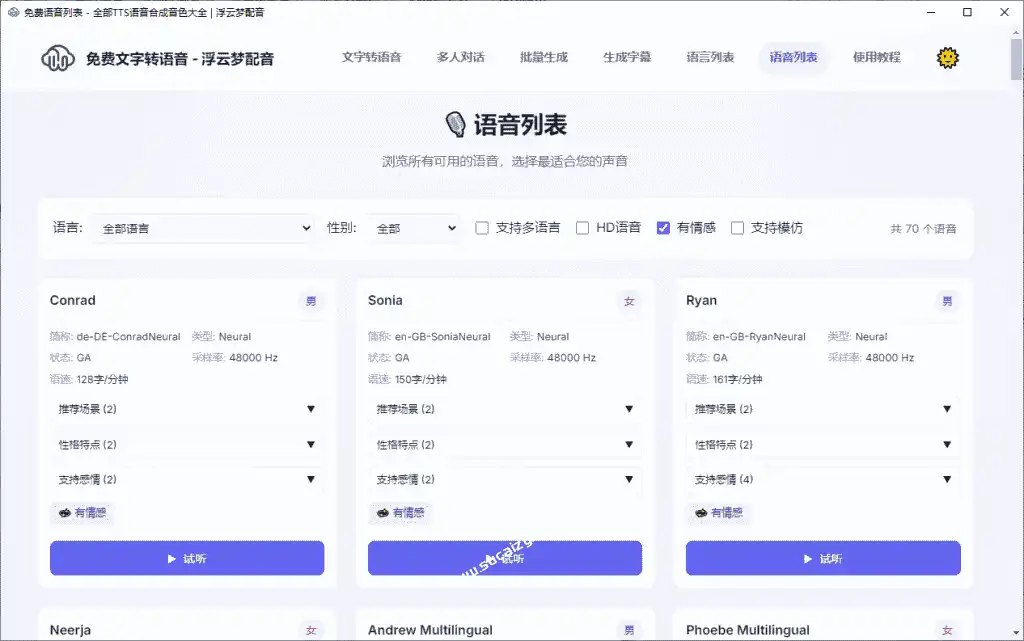
Task: Enable the 支持多语言 checkbox
Action: click(482, 228)
